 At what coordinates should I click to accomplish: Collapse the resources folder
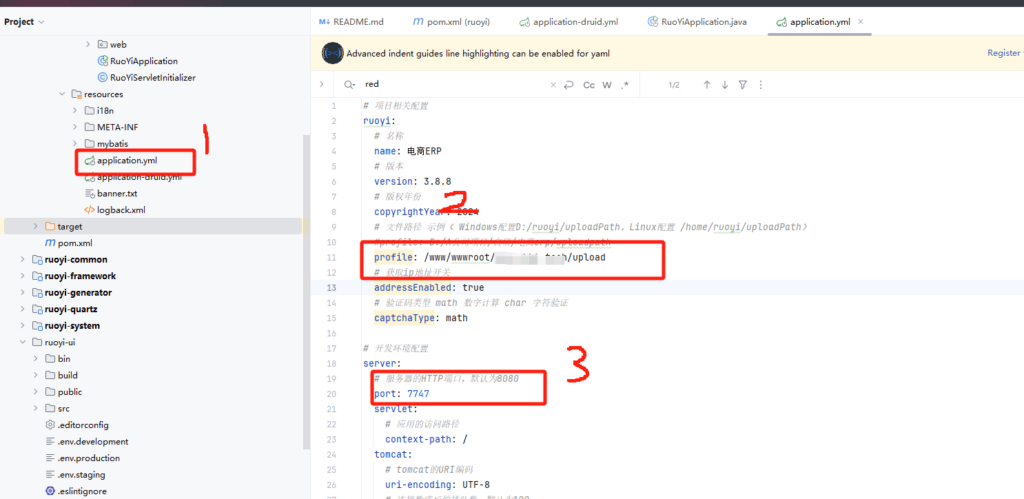[62, 94]
